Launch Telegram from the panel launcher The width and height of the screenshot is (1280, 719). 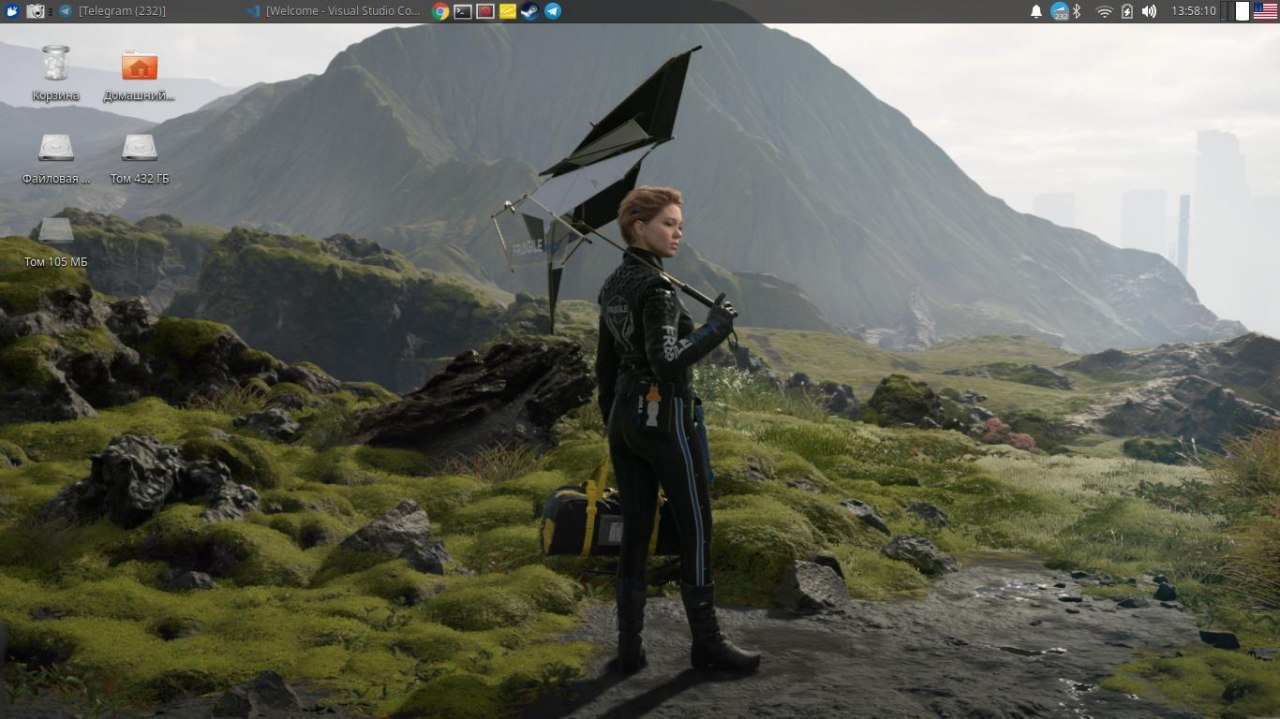point(552,11)
